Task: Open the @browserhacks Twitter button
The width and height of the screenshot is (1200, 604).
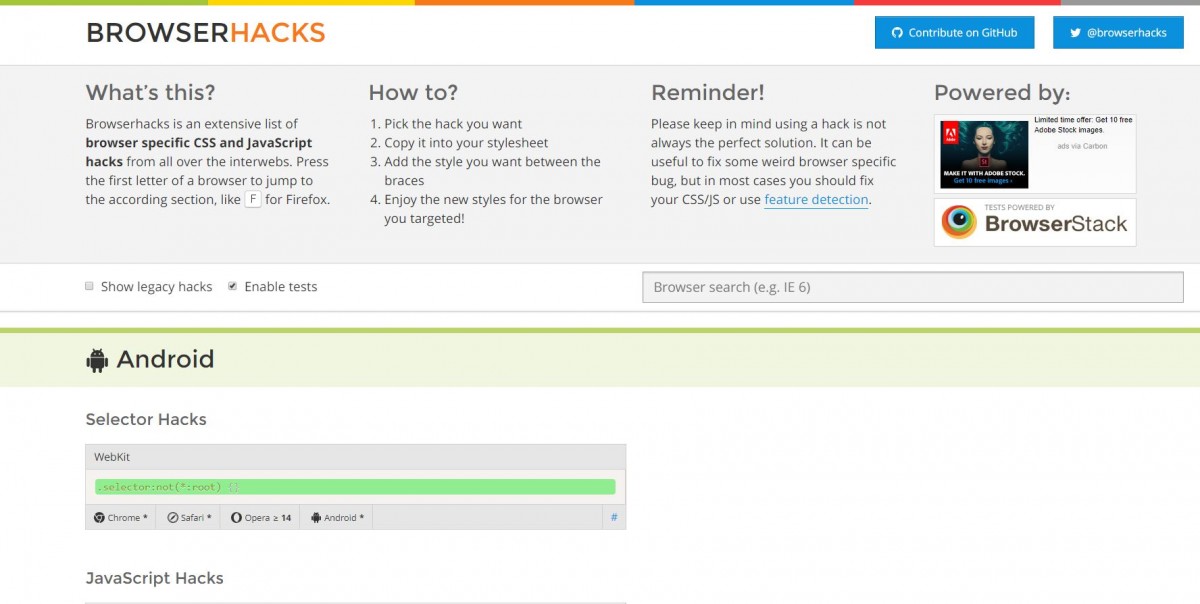Action: tap(1118, 32)
